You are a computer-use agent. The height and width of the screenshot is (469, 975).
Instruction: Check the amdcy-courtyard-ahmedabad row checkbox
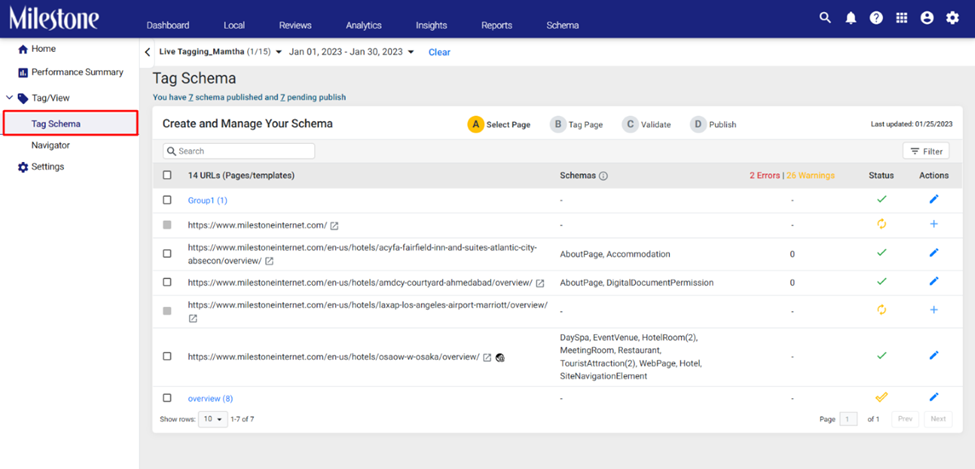pyautogui.click(x=167, y=282)
